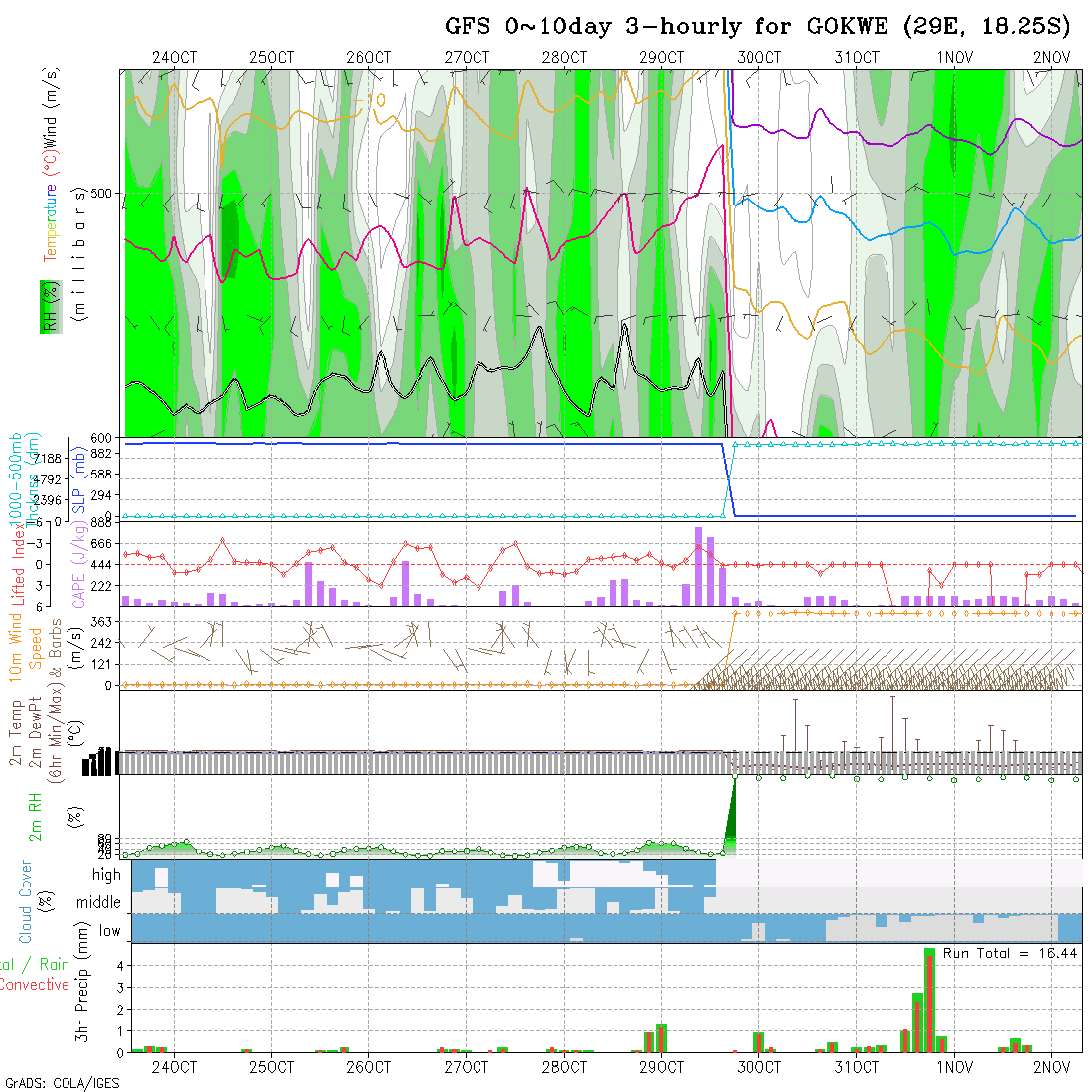Click the 25OCT label on the top axis
The height and width of the screenshot is (1092, 1092).
click(272, 58)
